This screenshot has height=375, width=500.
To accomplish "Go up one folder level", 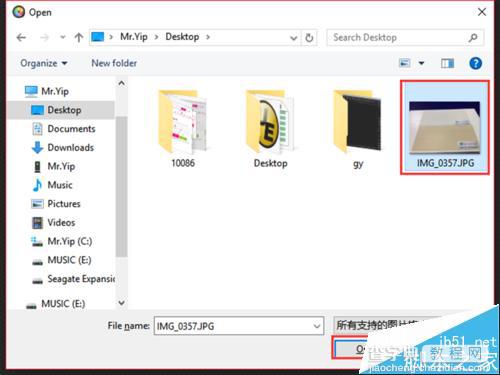I will point(79,37).
